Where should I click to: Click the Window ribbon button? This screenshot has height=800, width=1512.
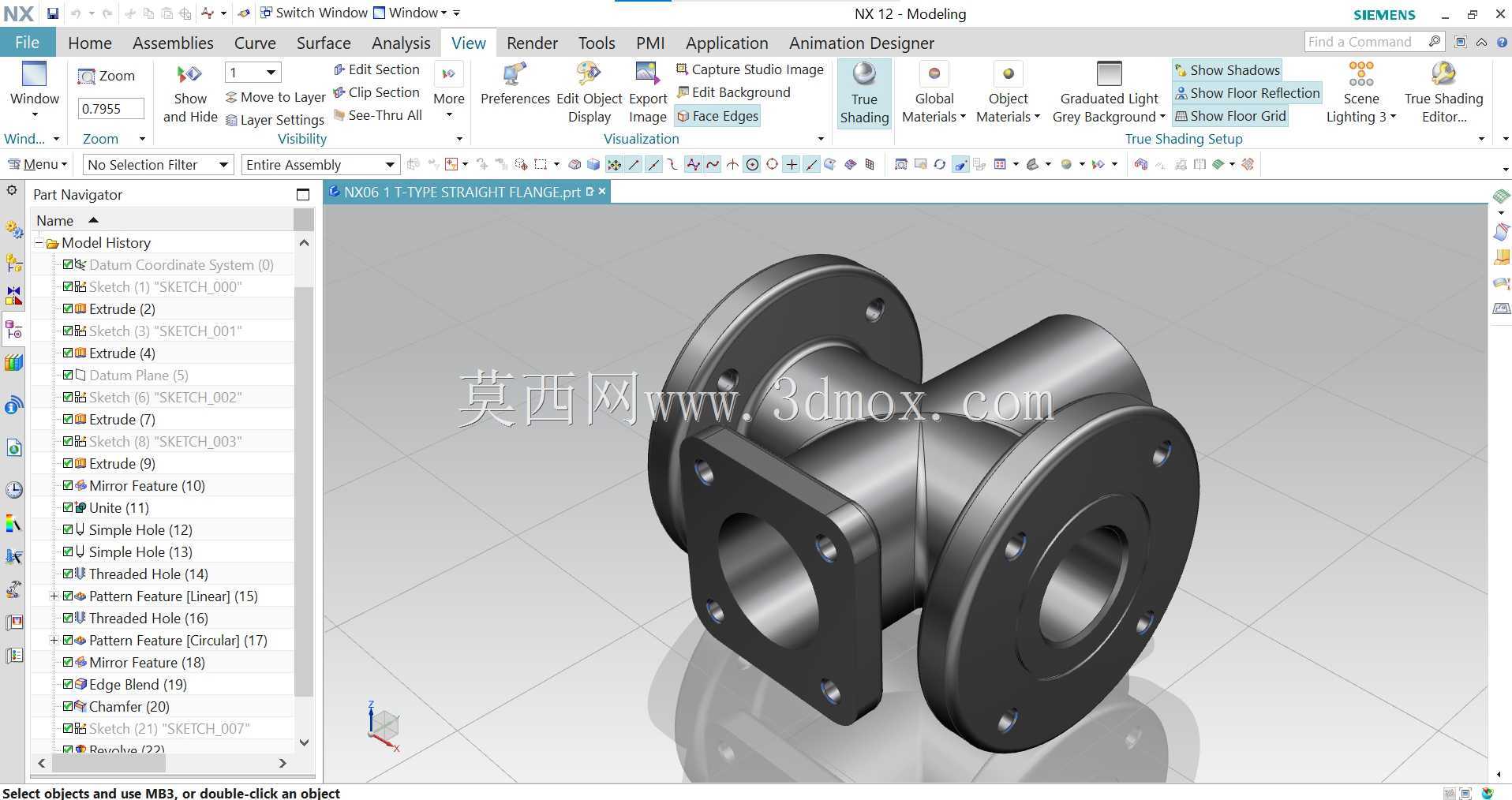pyautogui.click(x=34, y=91)
